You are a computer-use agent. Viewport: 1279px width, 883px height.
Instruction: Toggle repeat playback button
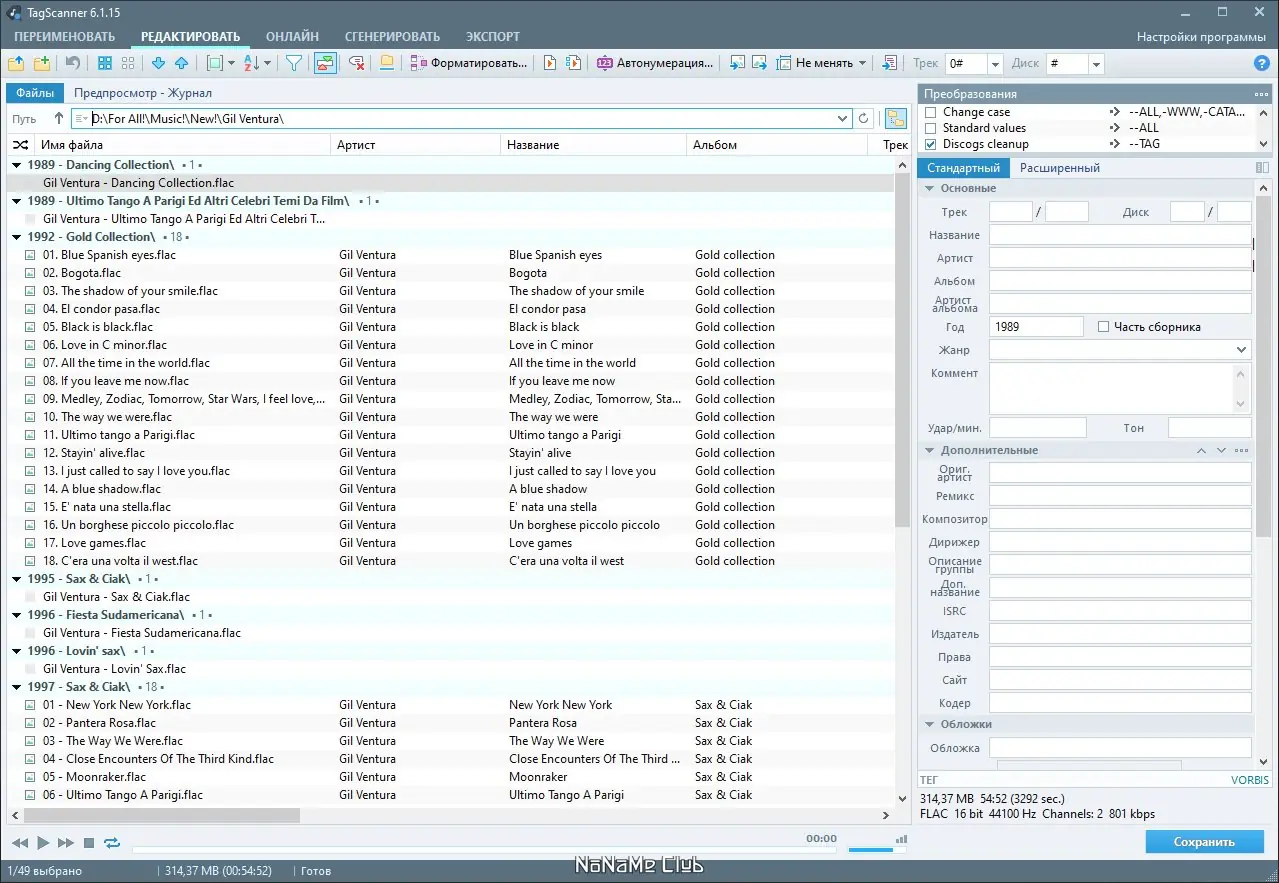point(111,843)
